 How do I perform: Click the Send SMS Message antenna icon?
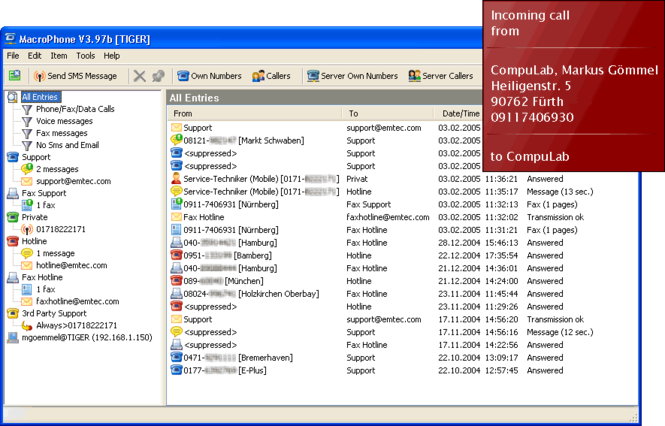pos(39,76)
